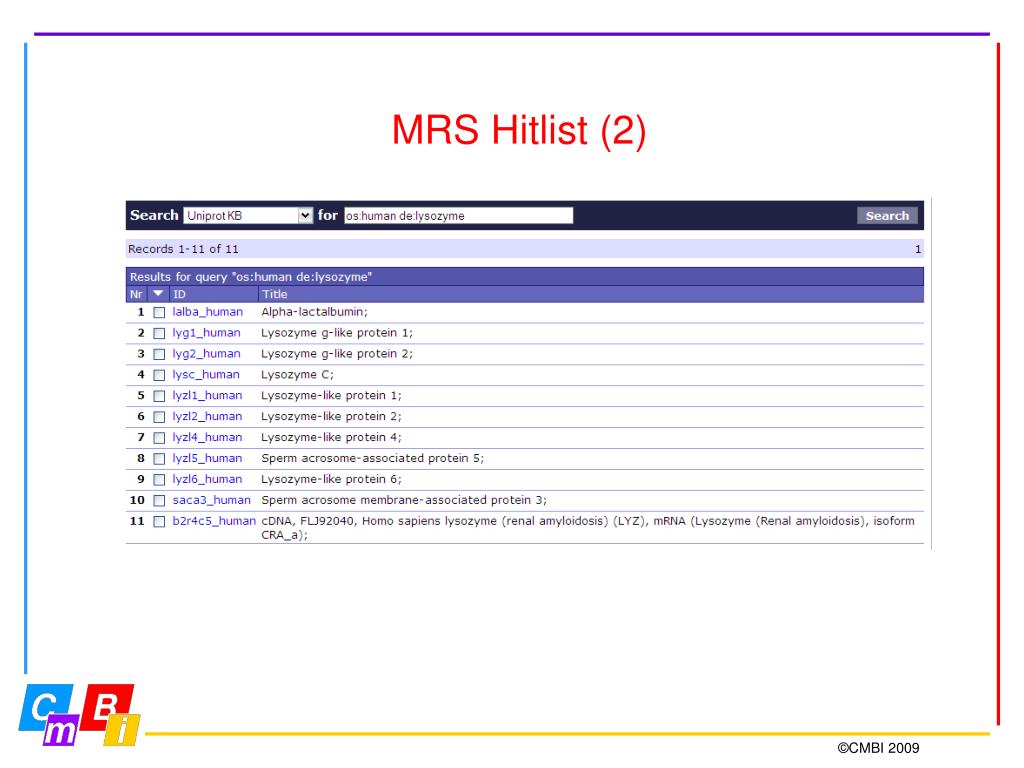1024x768 pixels.
Task: Click page number 1 in records bar
Action: pos(918,249)
